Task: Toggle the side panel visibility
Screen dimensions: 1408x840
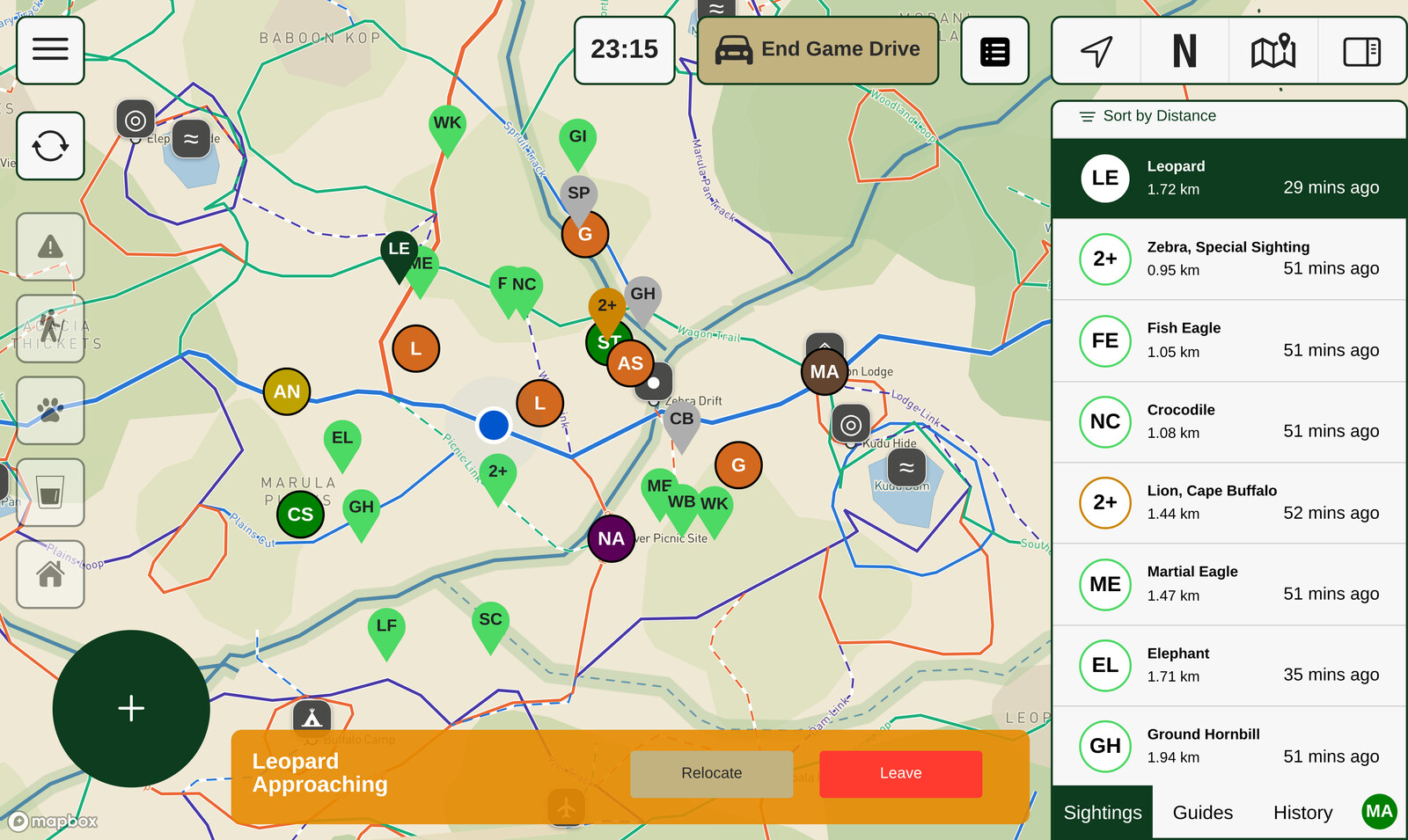Action: [1361, 51]
